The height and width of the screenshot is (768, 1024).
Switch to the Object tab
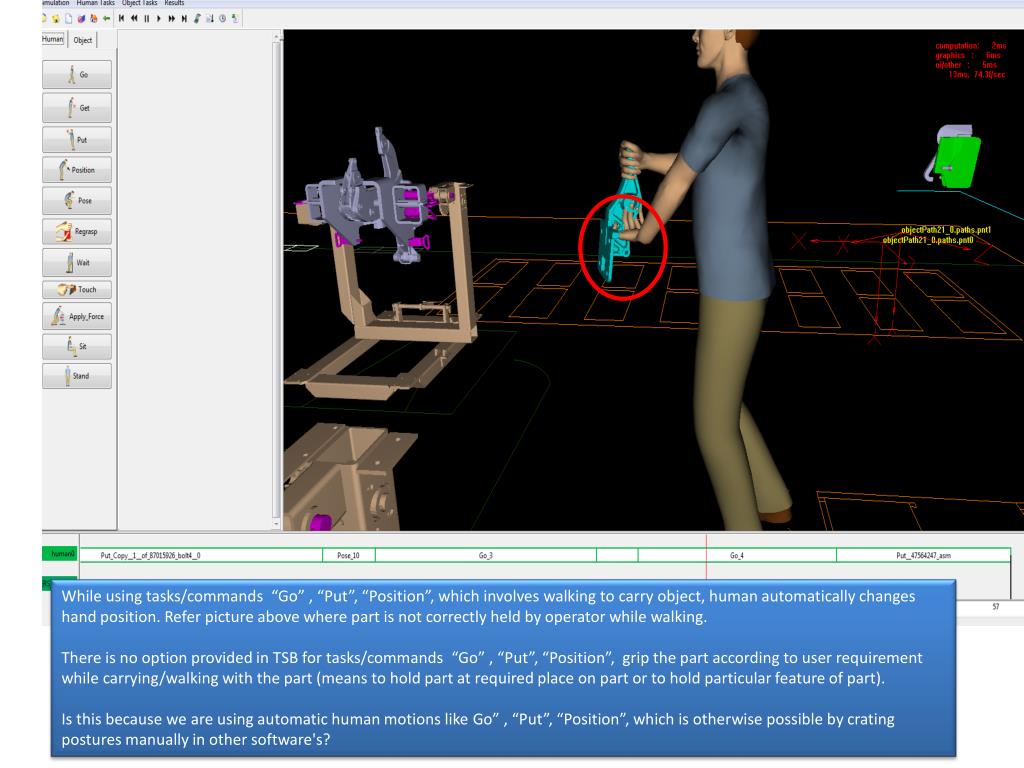pos(82,40)
